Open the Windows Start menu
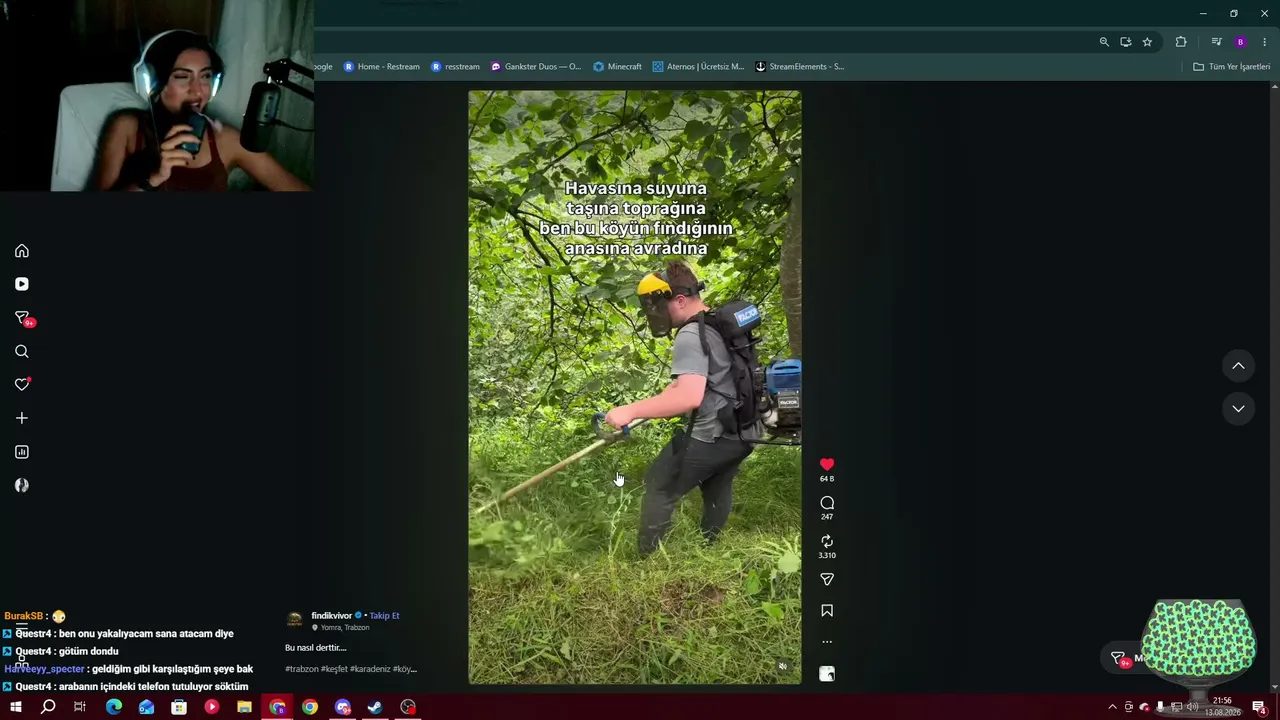Image resolution: width=1280 pixels, height=720 pixels. tap(16, 707)
